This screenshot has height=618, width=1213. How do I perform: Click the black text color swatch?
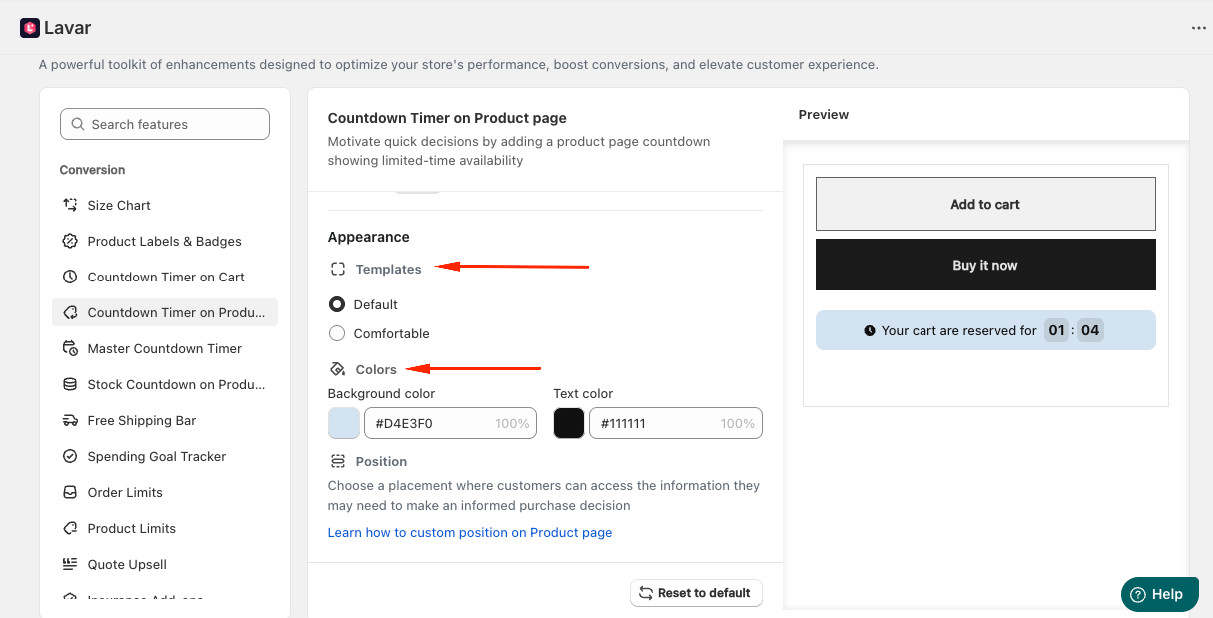pos(569,423)
